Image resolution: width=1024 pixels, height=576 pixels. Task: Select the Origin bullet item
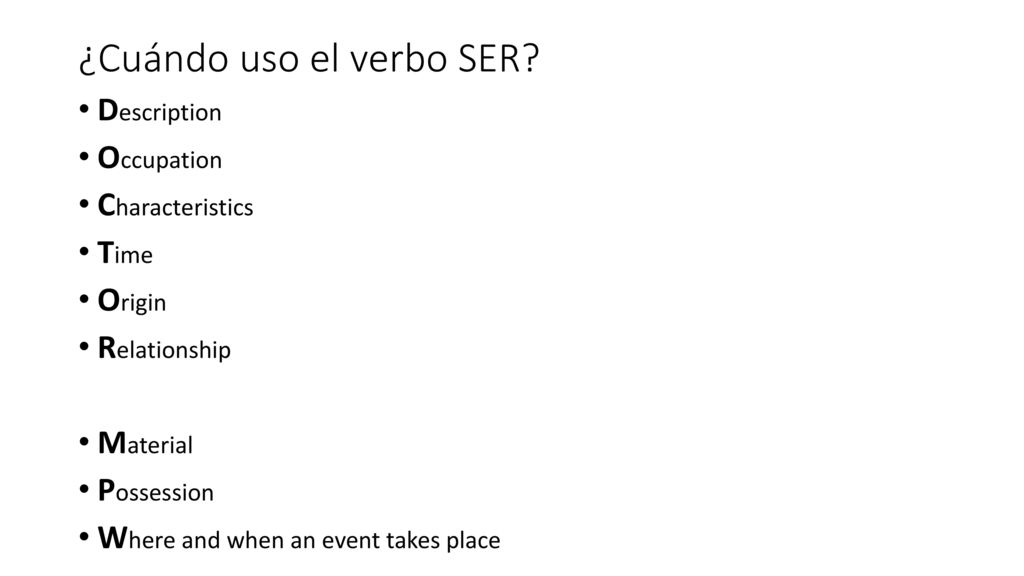(x=132, y=302)
